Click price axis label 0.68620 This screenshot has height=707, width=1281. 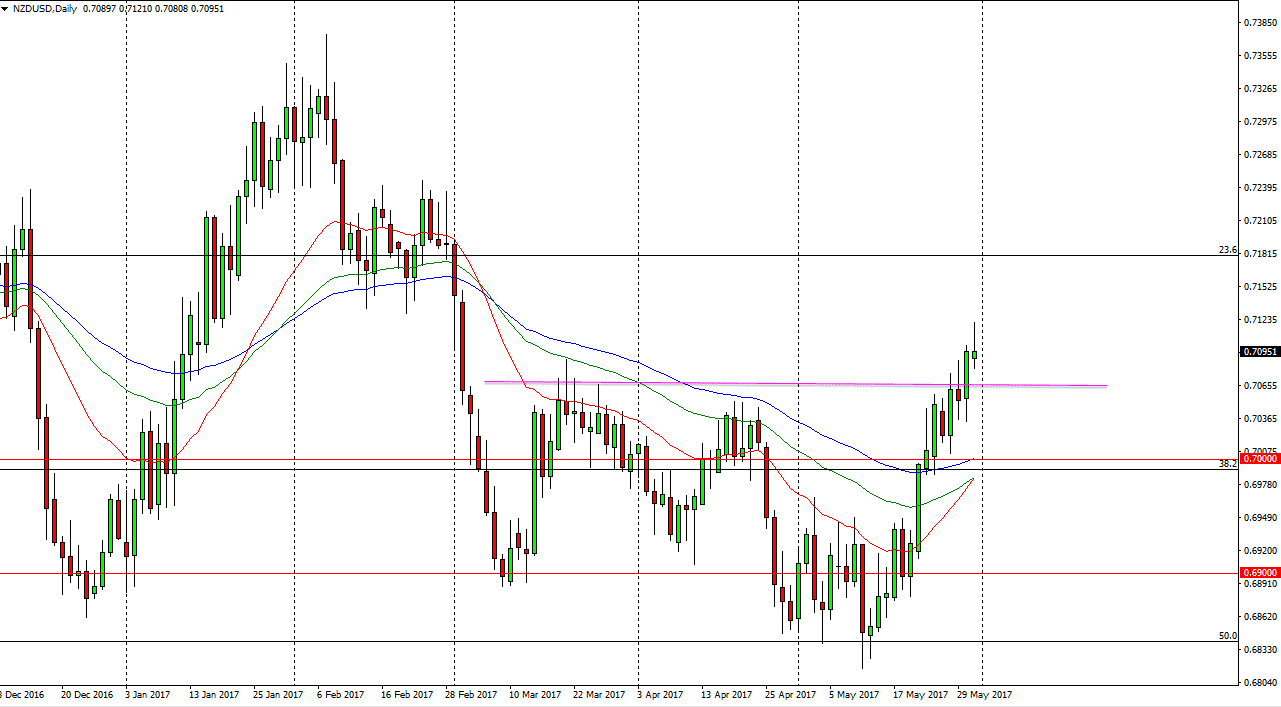[x=1259, y=617]
